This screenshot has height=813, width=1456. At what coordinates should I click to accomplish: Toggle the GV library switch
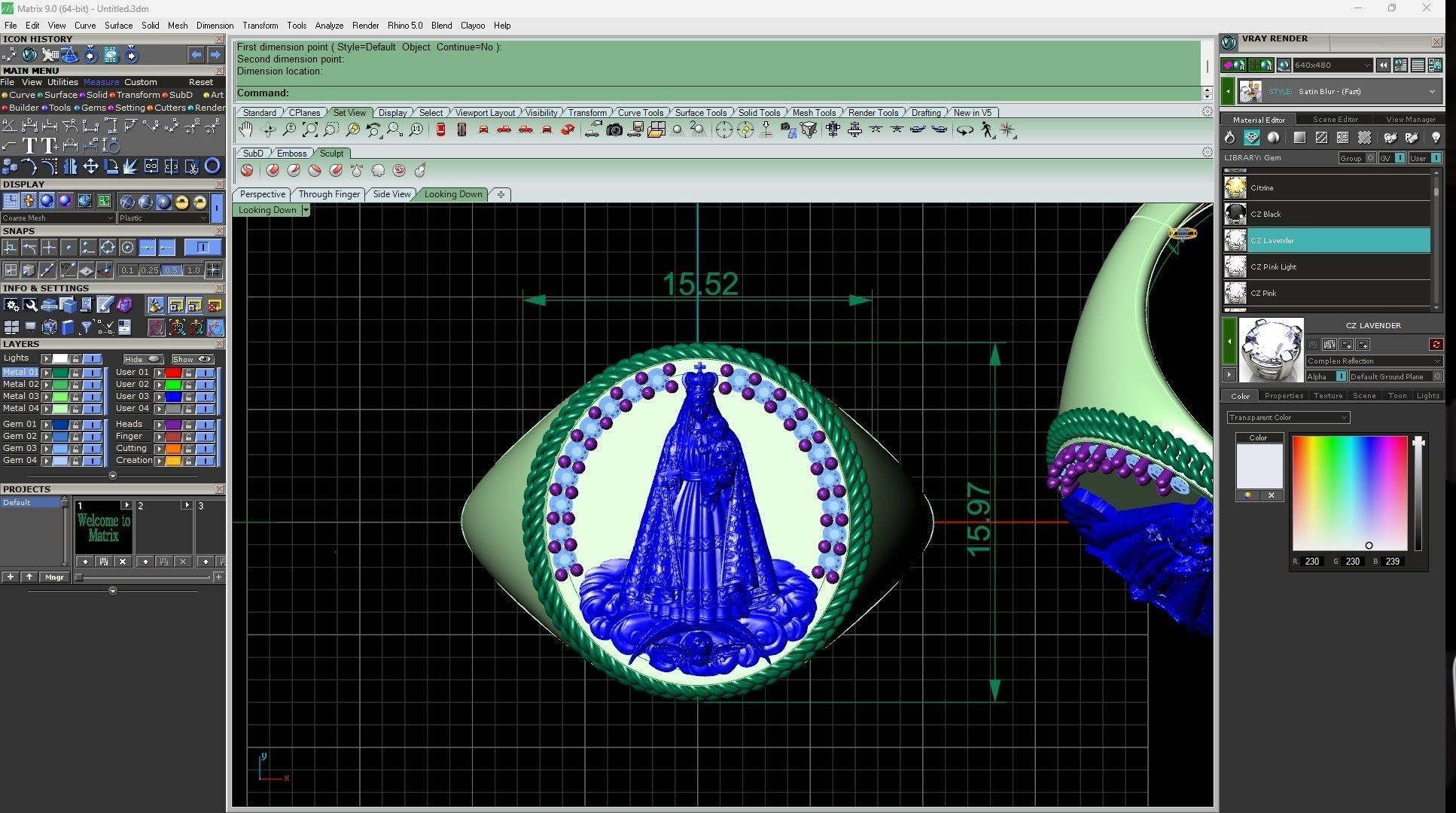[1399, 158]
